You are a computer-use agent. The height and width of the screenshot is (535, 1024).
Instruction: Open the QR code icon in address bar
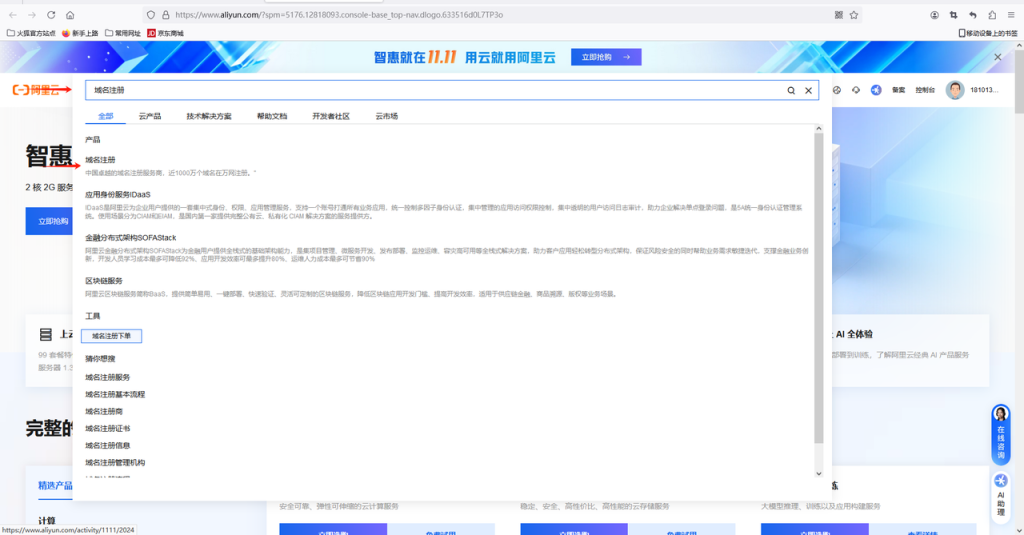pyautogui.click(x=839, y=15)
